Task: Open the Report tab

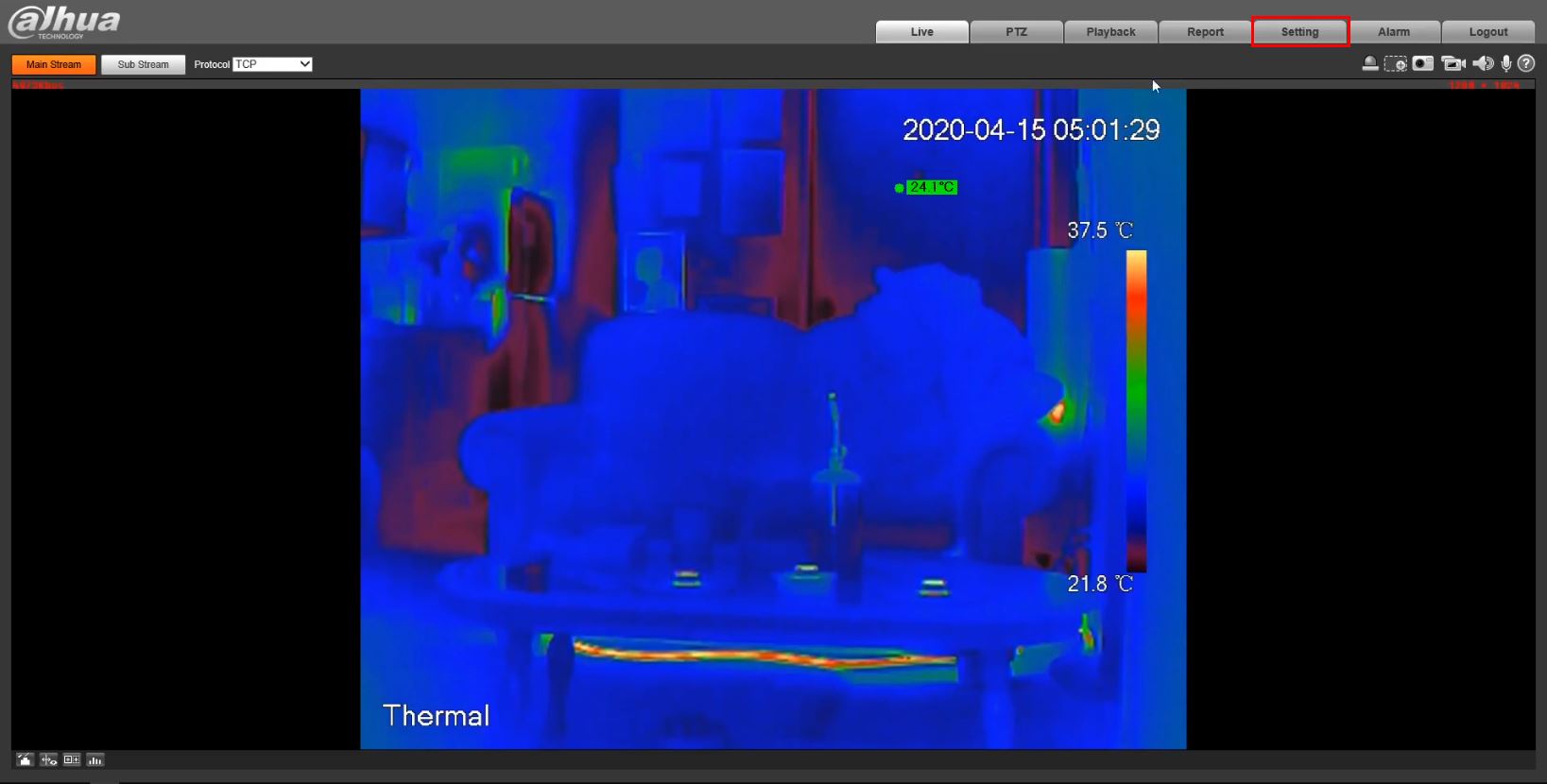Action: (x=1206, y=32)
